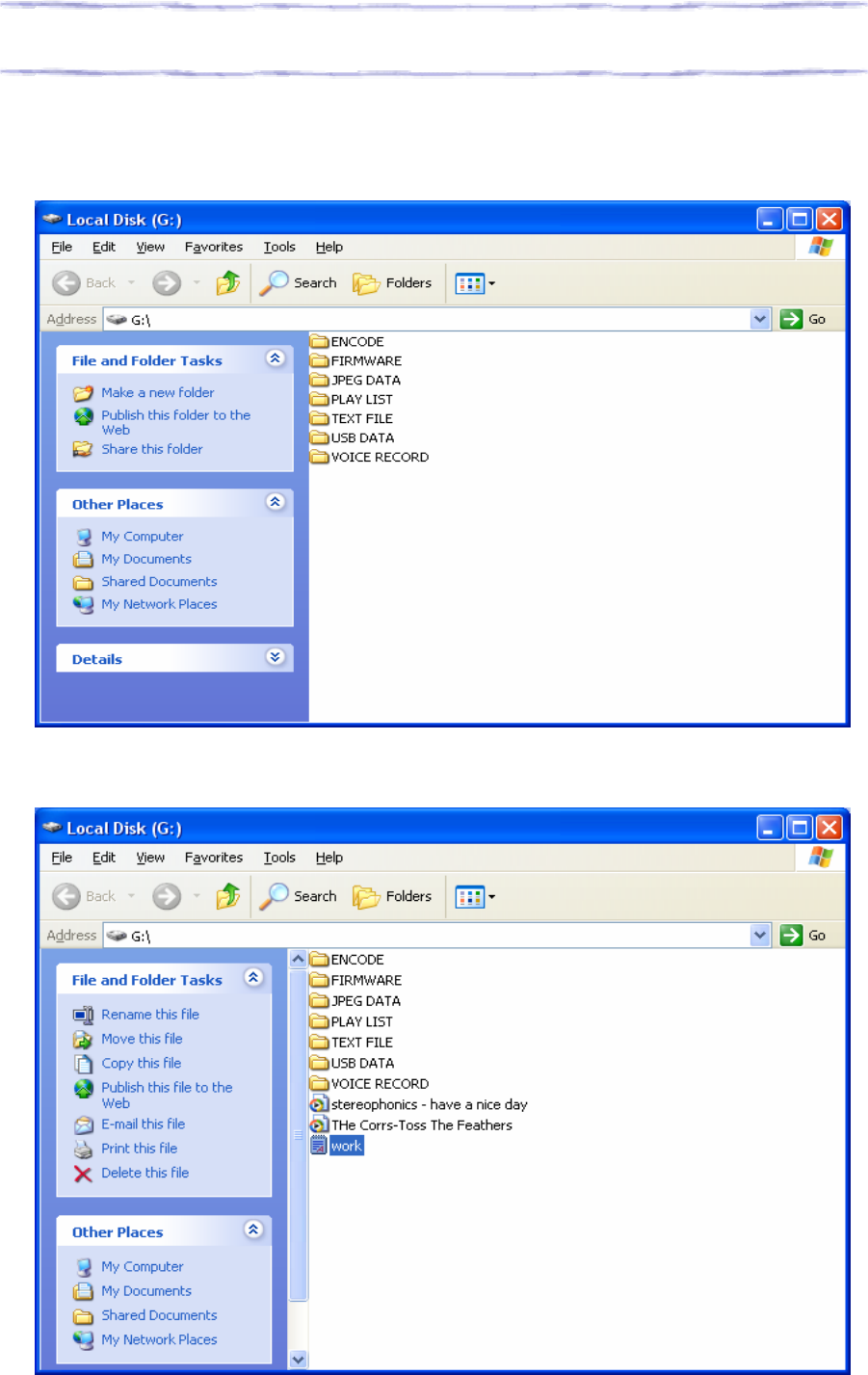Select FIRMWARE folder in upper window
Screen dimensions: 868x1375
(x=356, y=360)
